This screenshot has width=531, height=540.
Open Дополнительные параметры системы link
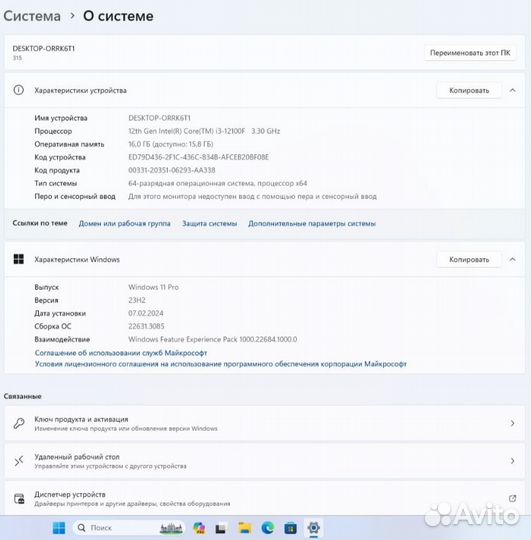(x=312, y=224)
